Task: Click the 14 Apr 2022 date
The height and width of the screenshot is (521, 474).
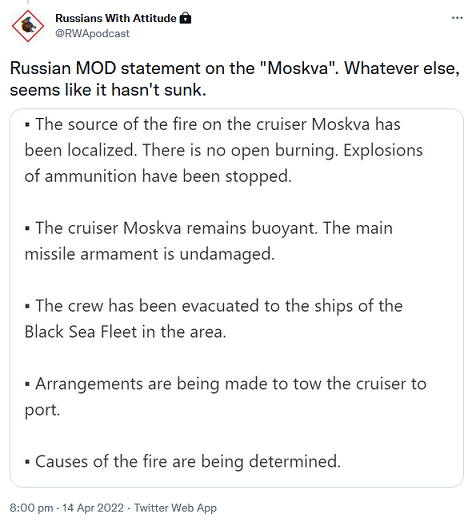Action: click(x=93, y=508)
